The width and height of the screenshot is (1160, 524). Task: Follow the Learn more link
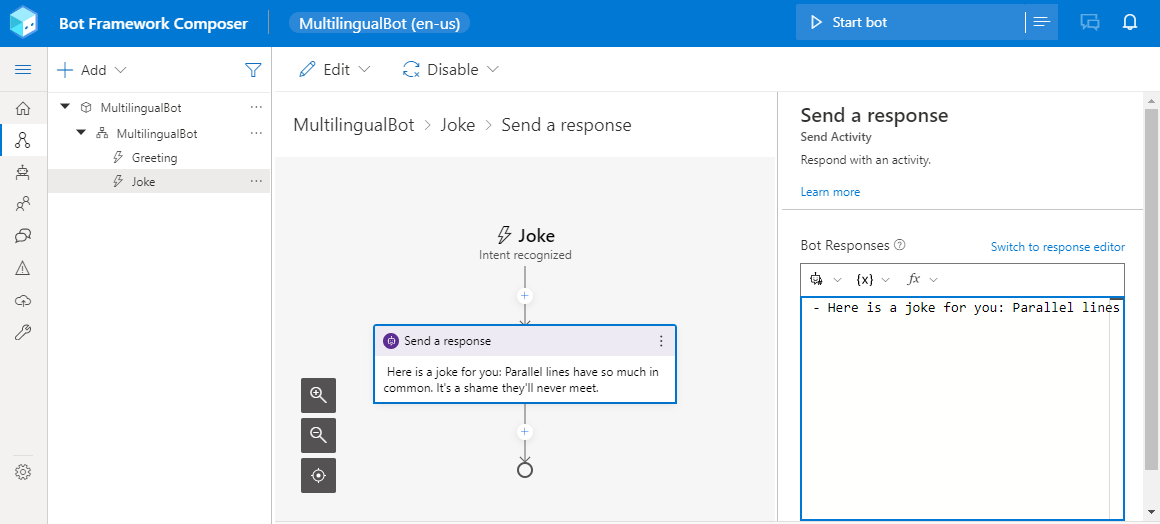tap(830, 192)
